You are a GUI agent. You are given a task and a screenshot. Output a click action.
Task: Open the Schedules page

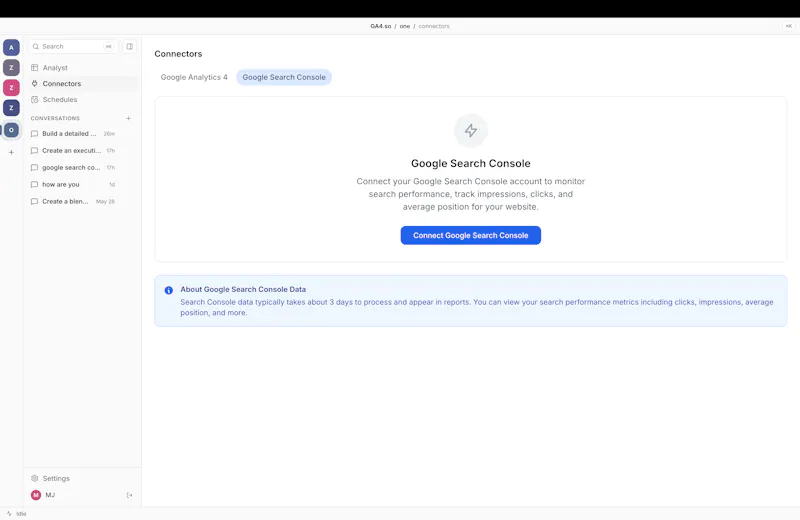pos(83,100)
